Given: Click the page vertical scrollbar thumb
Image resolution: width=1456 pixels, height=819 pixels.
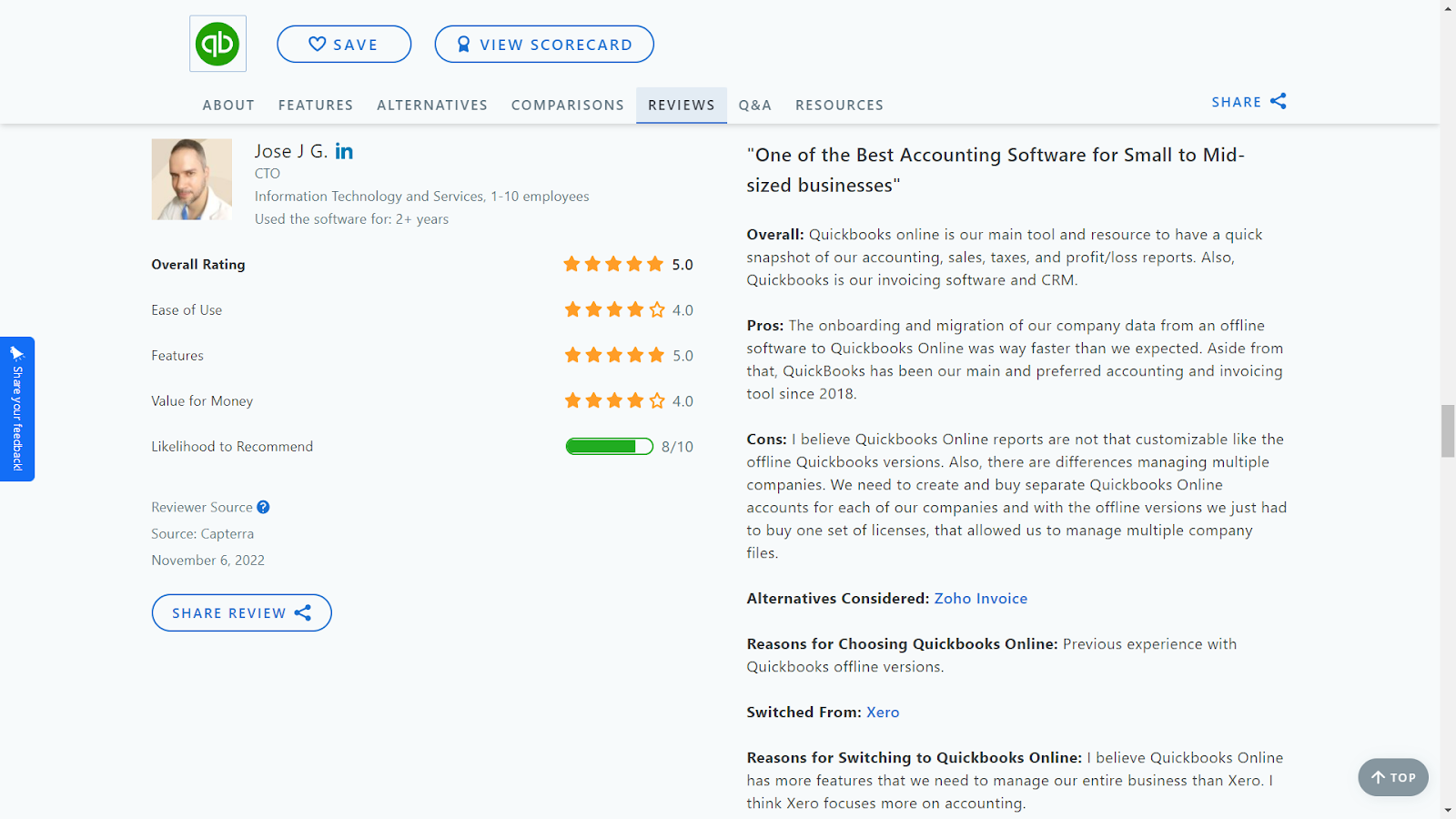Looking at the screenshot, I should pyautogui.click(x=1448, y=431).
